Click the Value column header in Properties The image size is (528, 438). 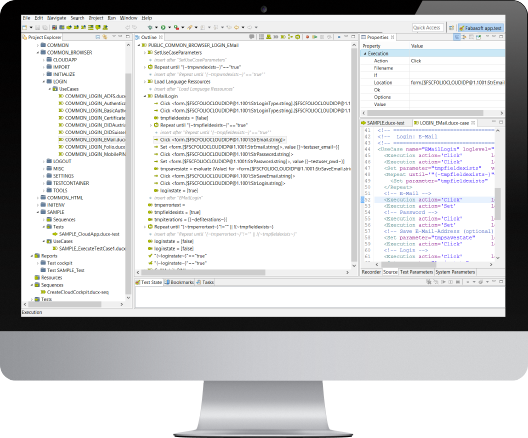pos(417,46)
